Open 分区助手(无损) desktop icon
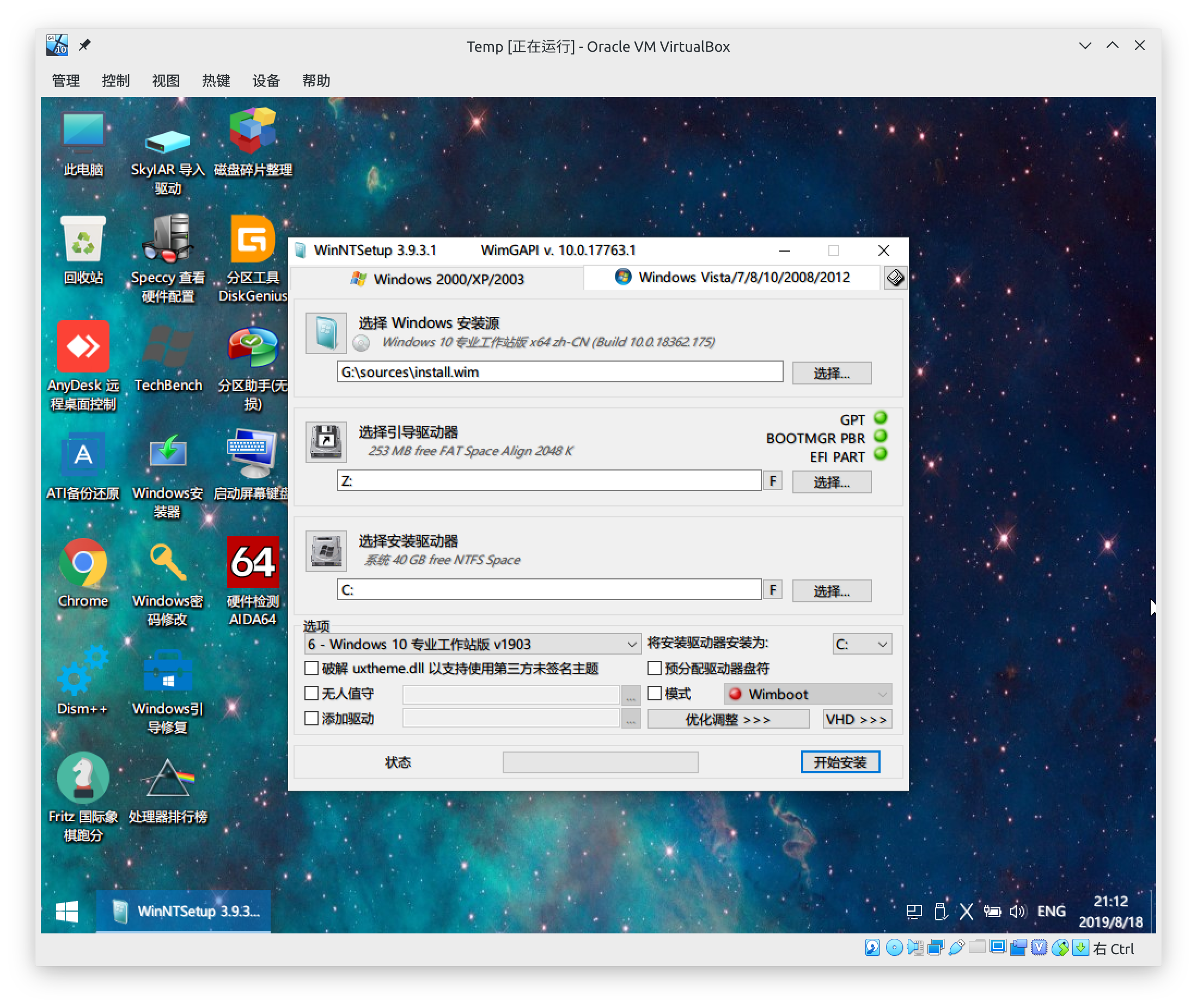This screenshot has width=1197, height=1008. pos(253,368)
